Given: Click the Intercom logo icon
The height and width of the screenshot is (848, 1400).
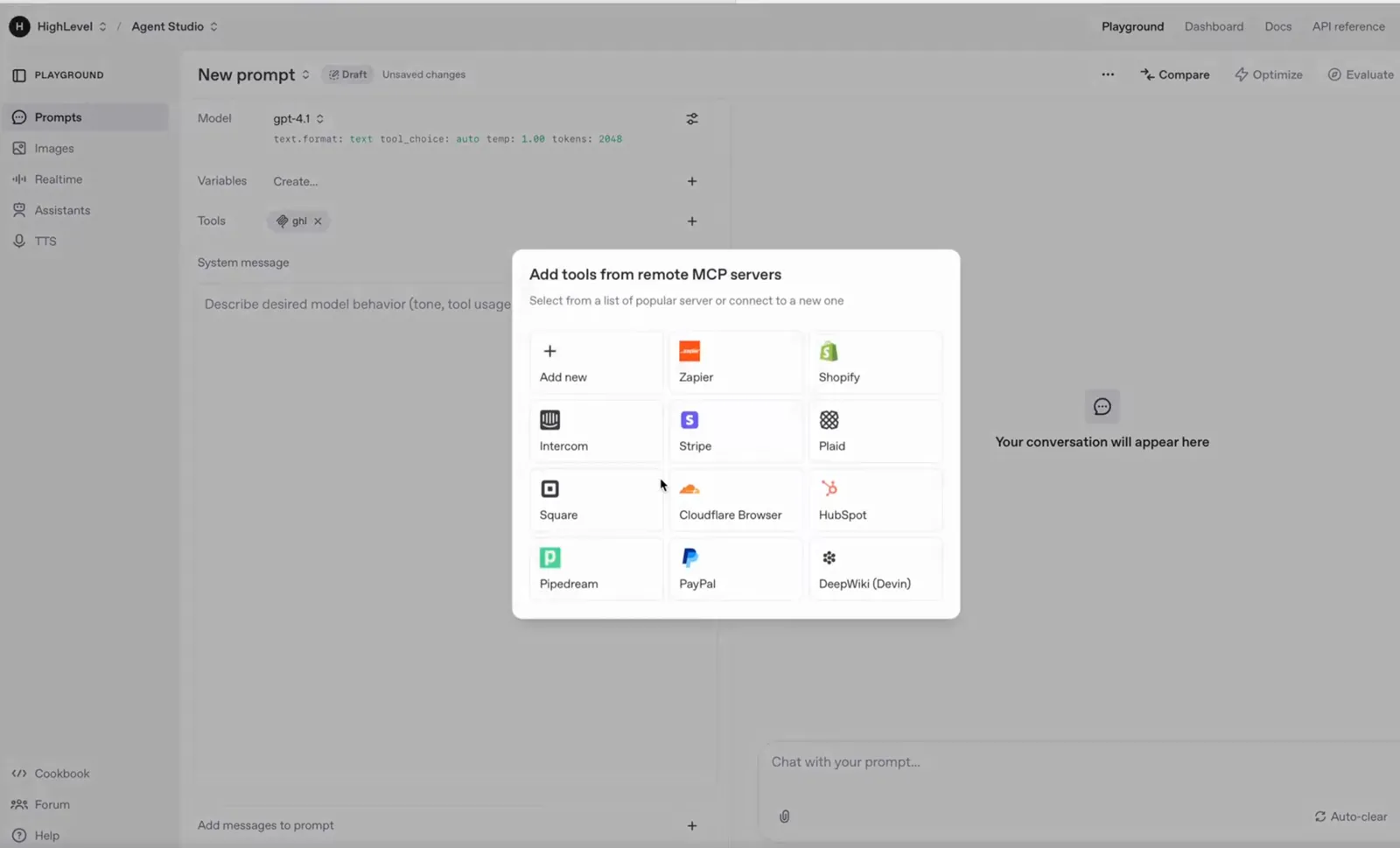Looking at the screenshot, I should [549, 420].
